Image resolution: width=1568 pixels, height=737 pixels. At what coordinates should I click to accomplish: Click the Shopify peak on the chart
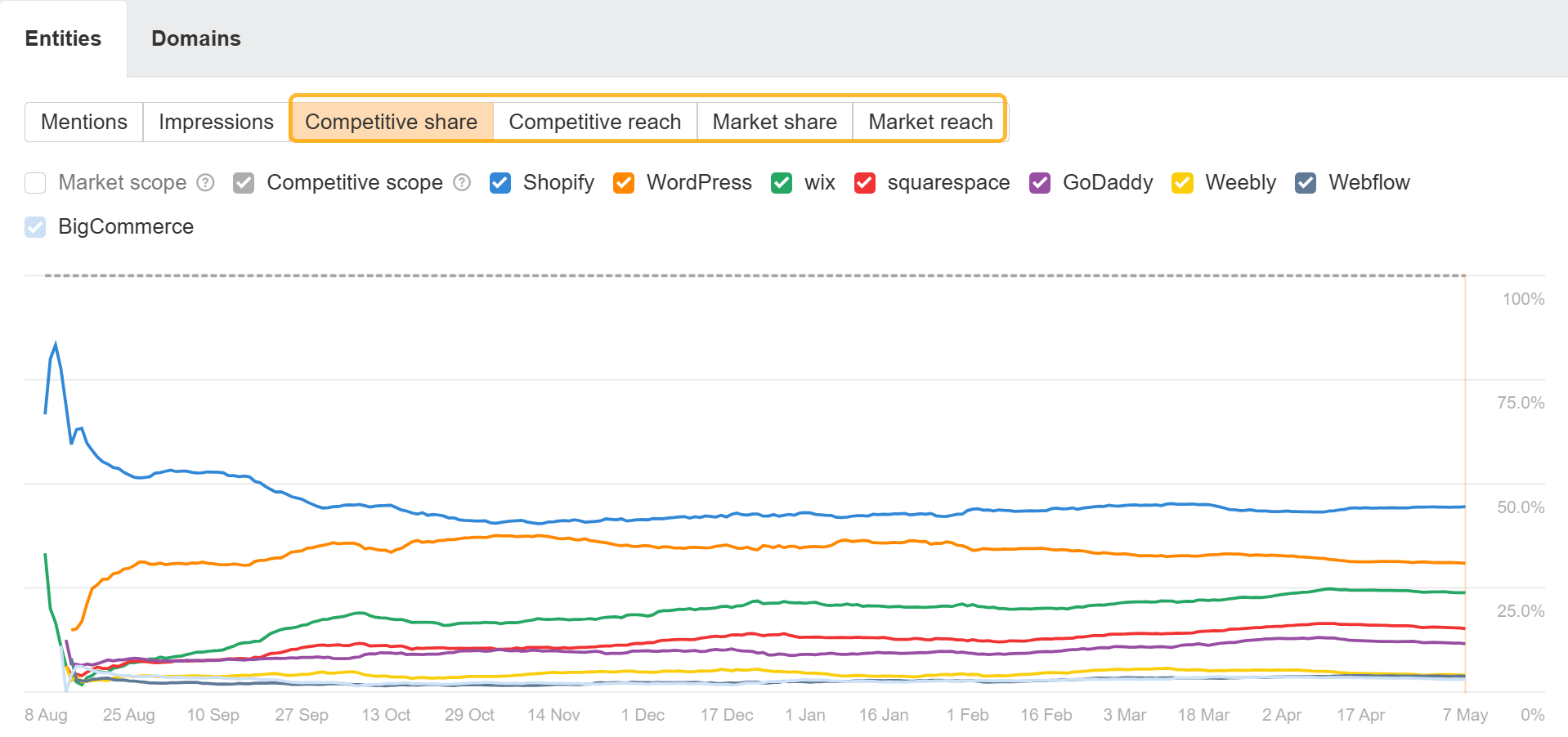(x=56, y=345)
